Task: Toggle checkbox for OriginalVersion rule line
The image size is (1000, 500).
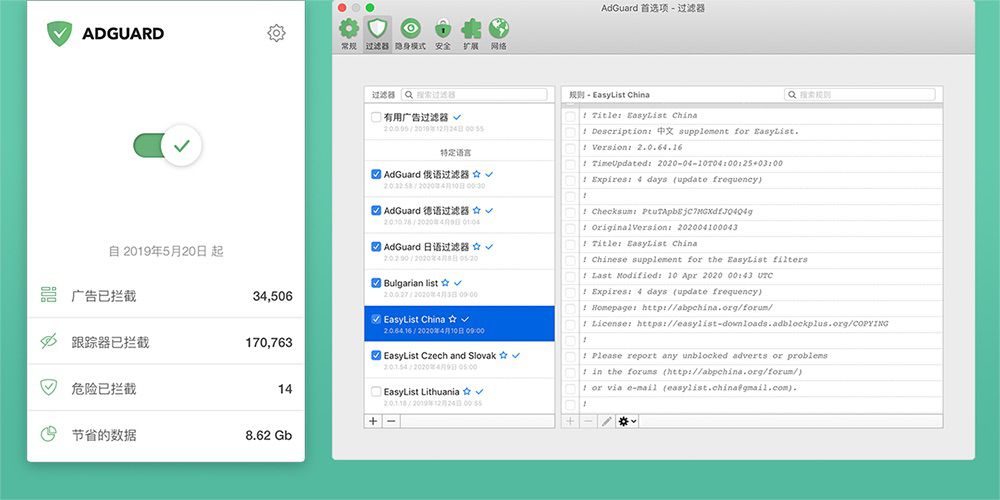Action: coord(570,228)
